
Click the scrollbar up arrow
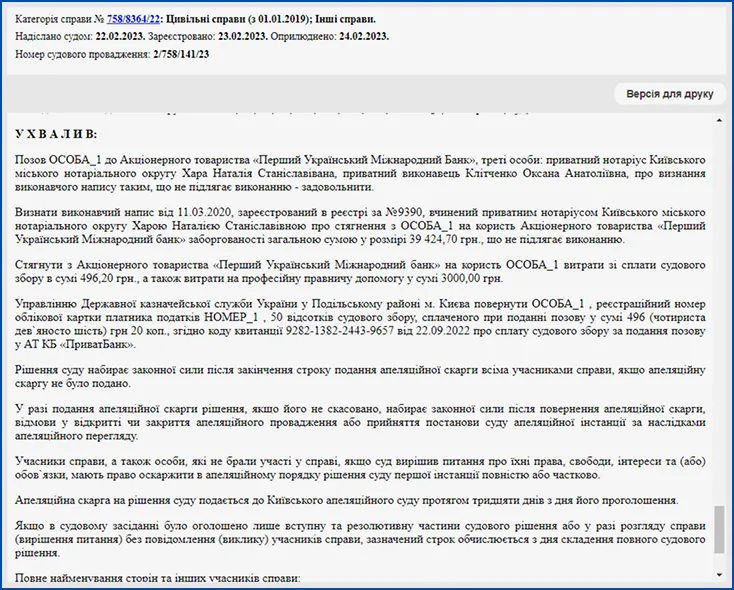tap(719, 121)
